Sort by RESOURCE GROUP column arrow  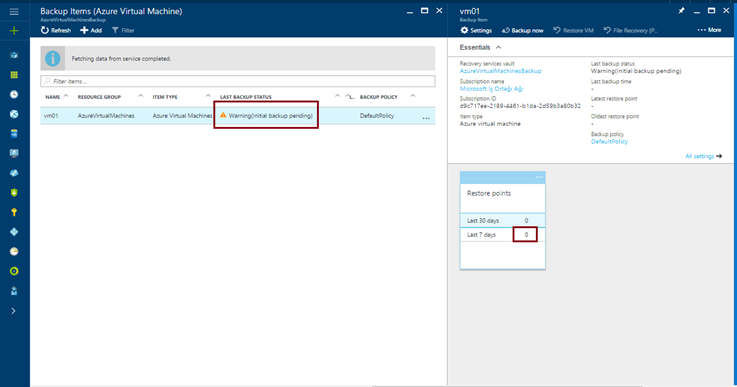click(x=141, y=96)
